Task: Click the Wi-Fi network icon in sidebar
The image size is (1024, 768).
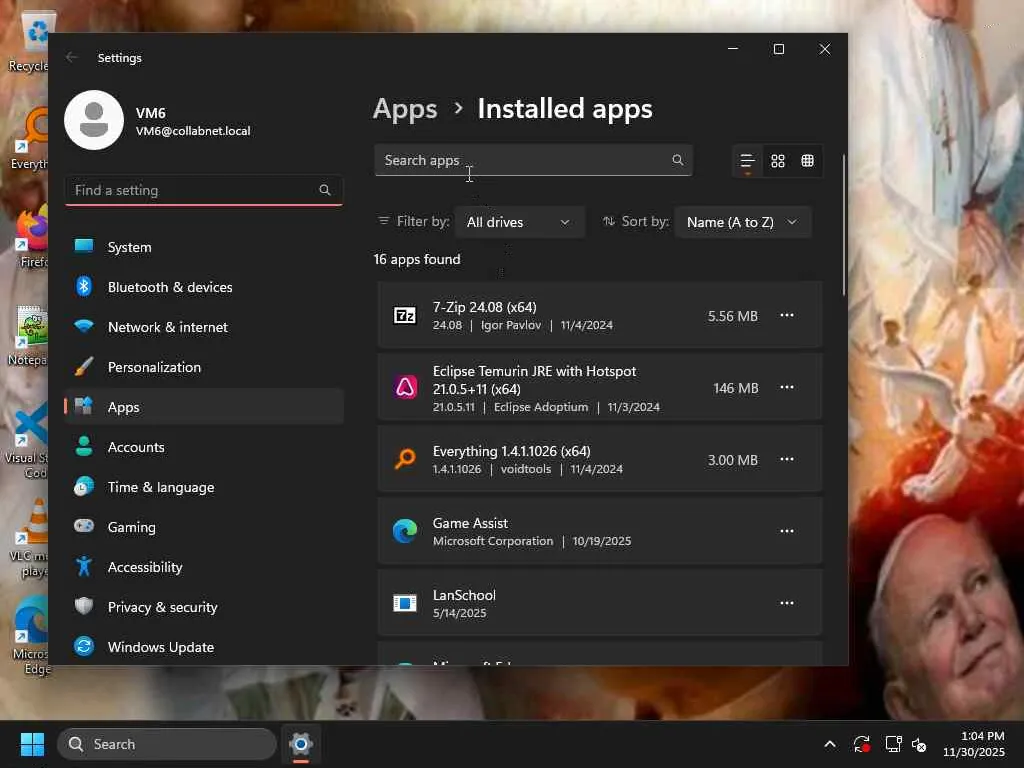Action: (84, 326)
